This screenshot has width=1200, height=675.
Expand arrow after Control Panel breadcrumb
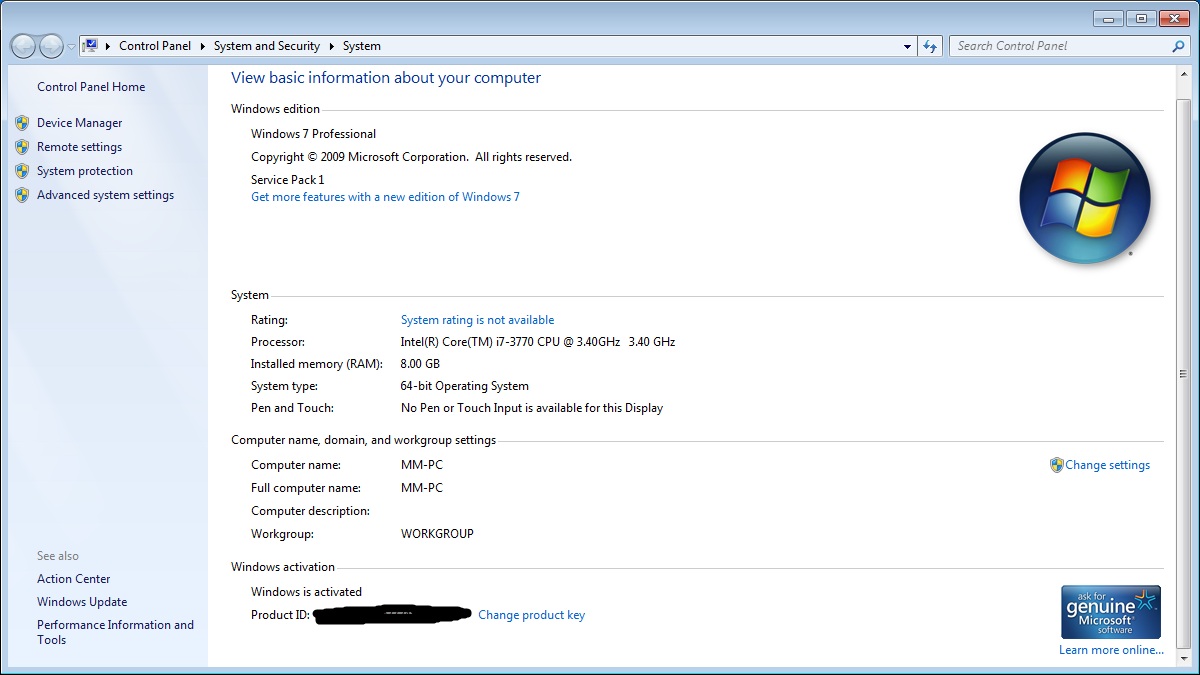click(202, 46)
